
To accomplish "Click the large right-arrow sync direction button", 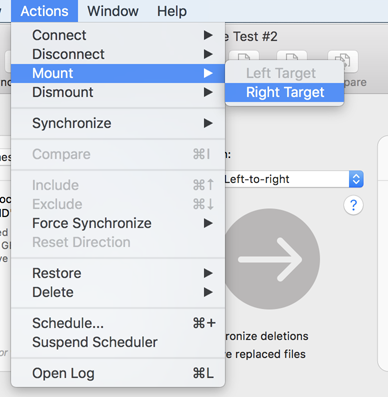I will (272, 259).
